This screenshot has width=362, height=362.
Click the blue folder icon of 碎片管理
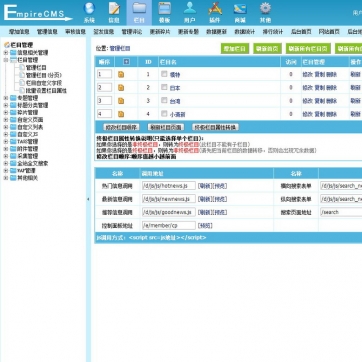pos(13,113)
